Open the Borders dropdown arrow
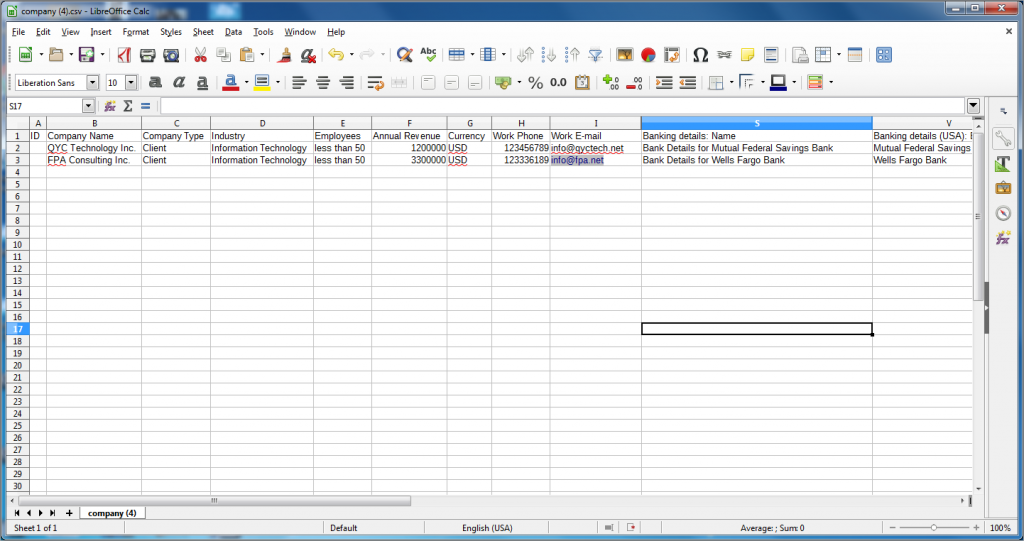The width and height of the screenshot is (1024, 541). tap(731, 82)
